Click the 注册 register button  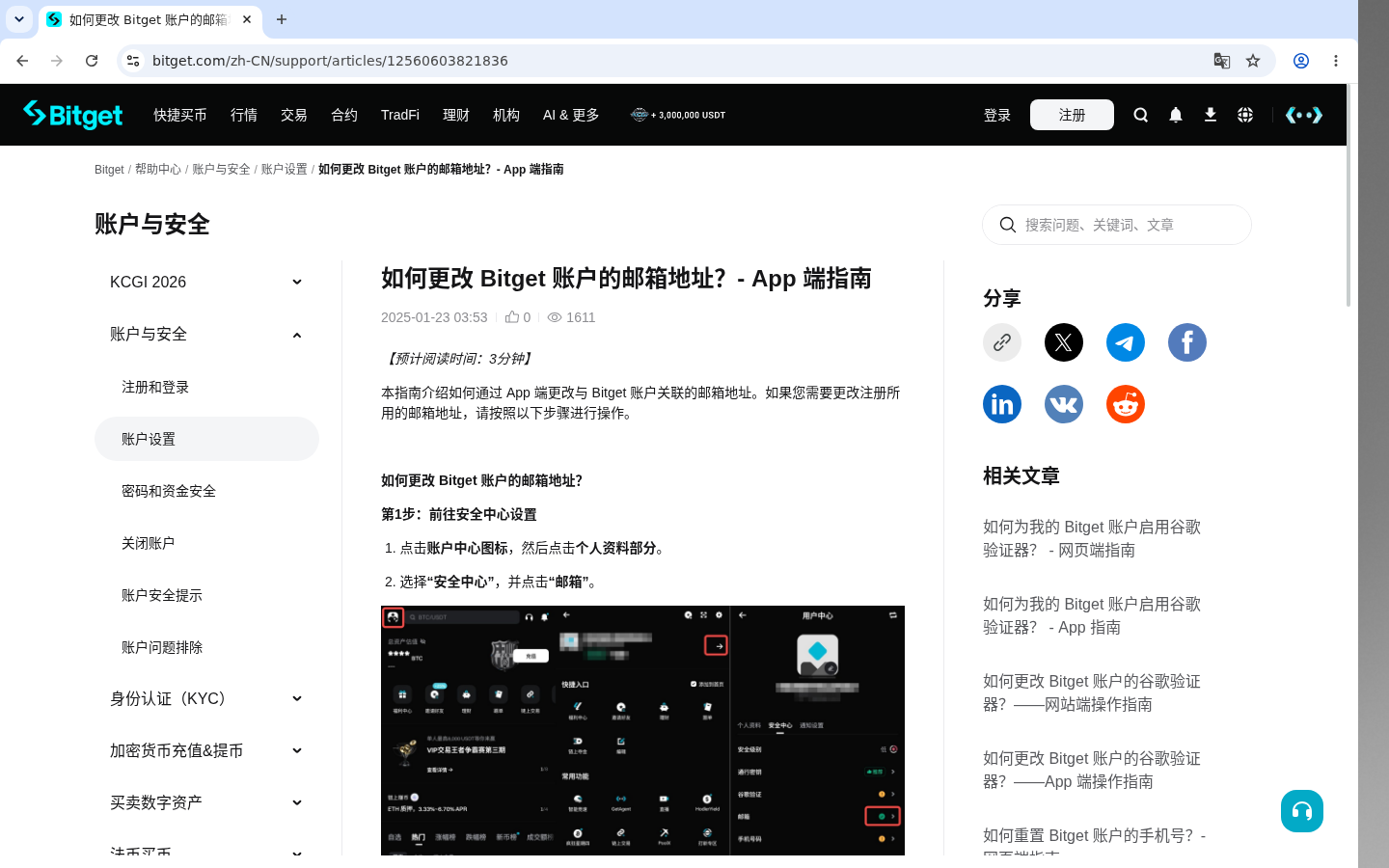tap(1072, 115)
